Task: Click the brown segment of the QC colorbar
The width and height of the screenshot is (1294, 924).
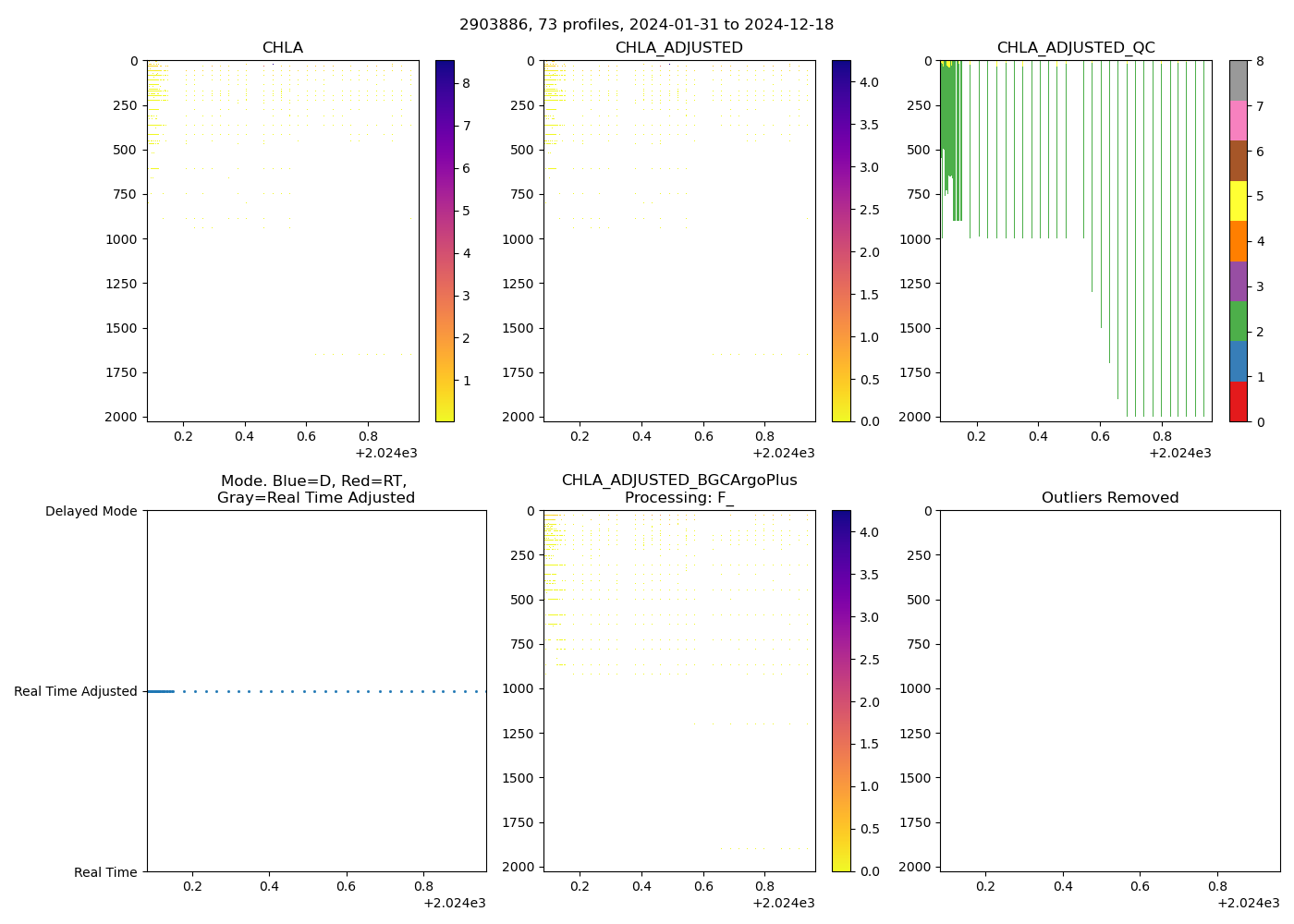Action: (1239, 161)
